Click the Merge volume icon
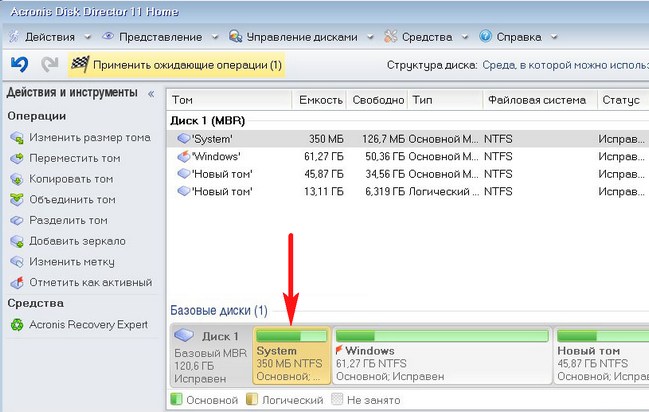The image size is (649, 412). point(17,200)
